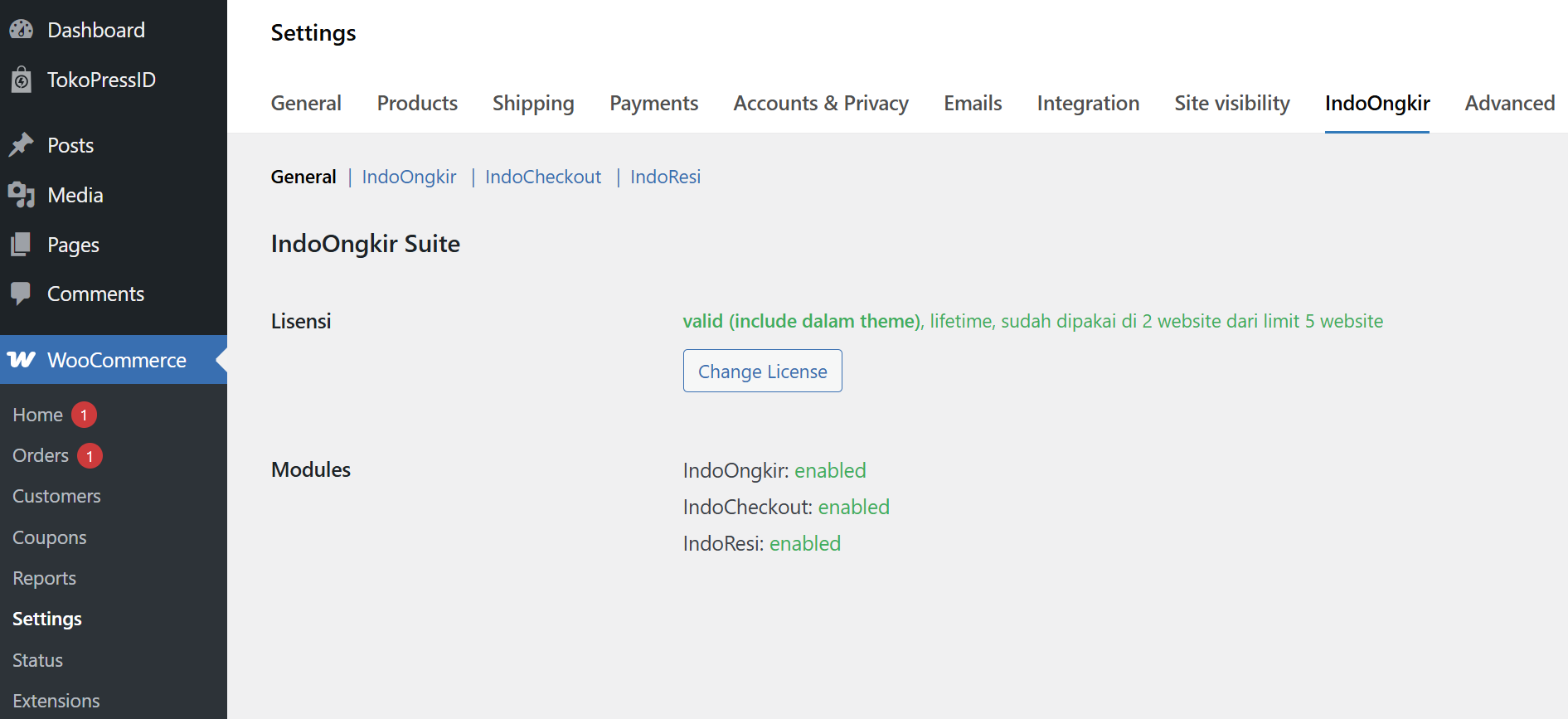Click the TokoPressID bag icon
This screenshot has height=719, width=1568.
pyautogui.click(x=22, y=80)
